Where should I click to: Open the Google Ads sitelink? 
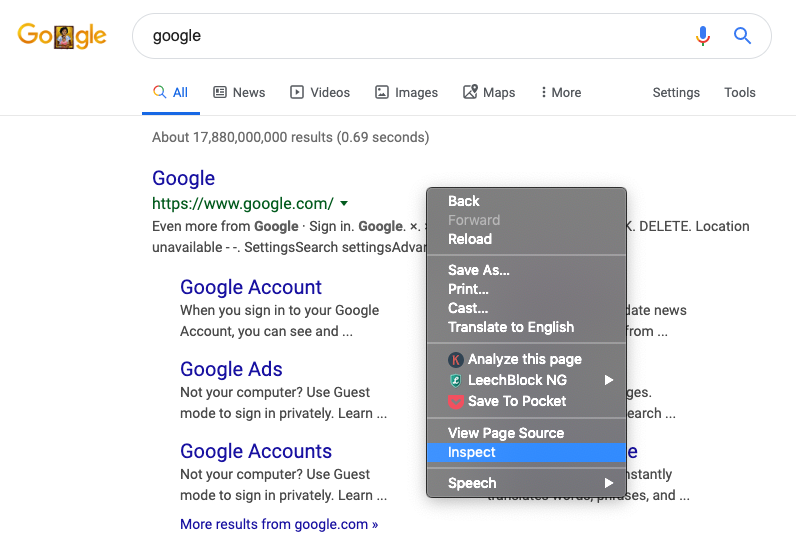231,369
